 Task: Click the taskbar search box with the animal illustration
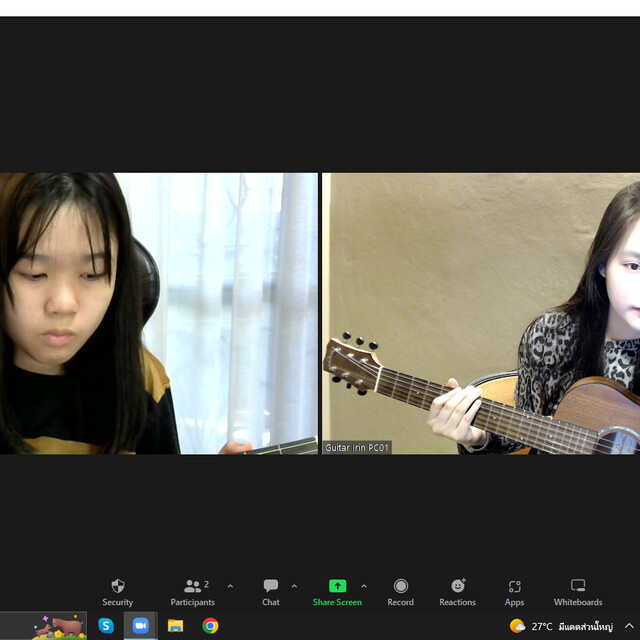pos(43,625)
